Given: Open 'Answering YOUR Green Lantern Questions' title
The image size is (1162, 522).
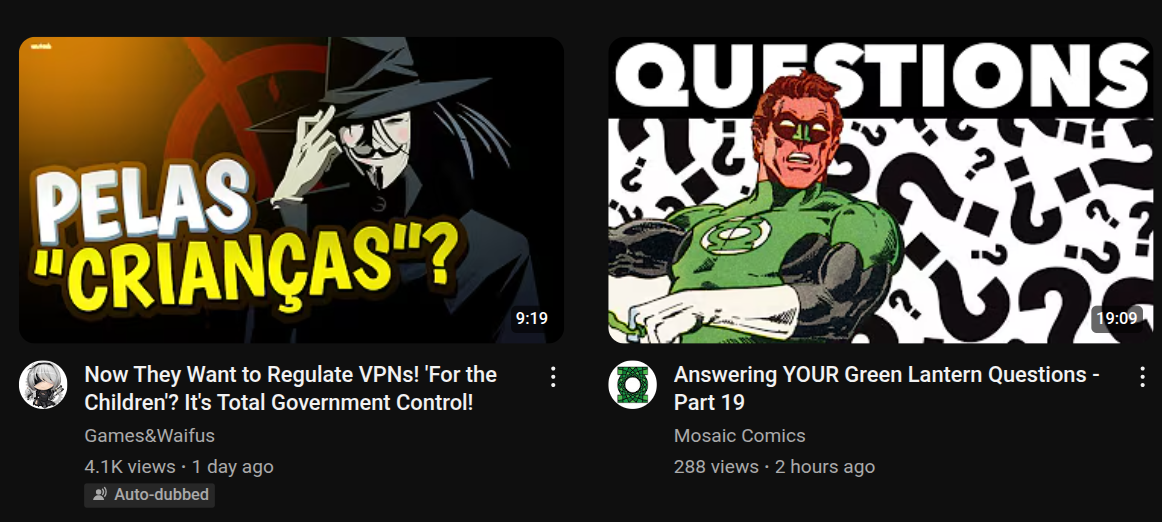Looking at the screenshot, I should [x=886, y=389].
